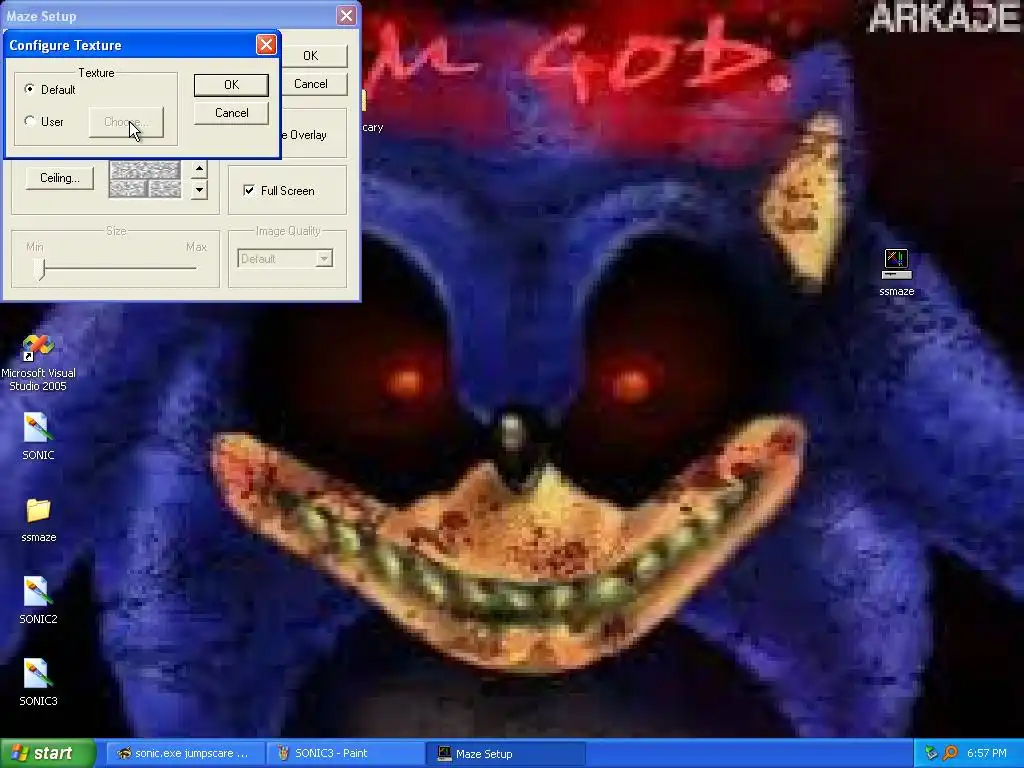This screenshot has height=768, width=1024.
Task: Click OK in Maze Setup window
Action: (x=311, y=56)
